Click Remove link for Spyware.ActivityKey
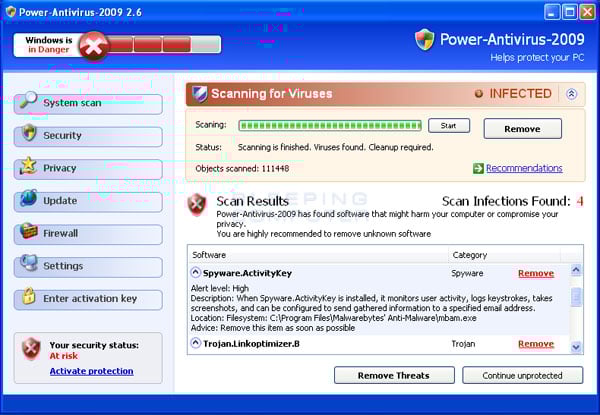Screen dimensions: 600x415 tap(536, 273)
